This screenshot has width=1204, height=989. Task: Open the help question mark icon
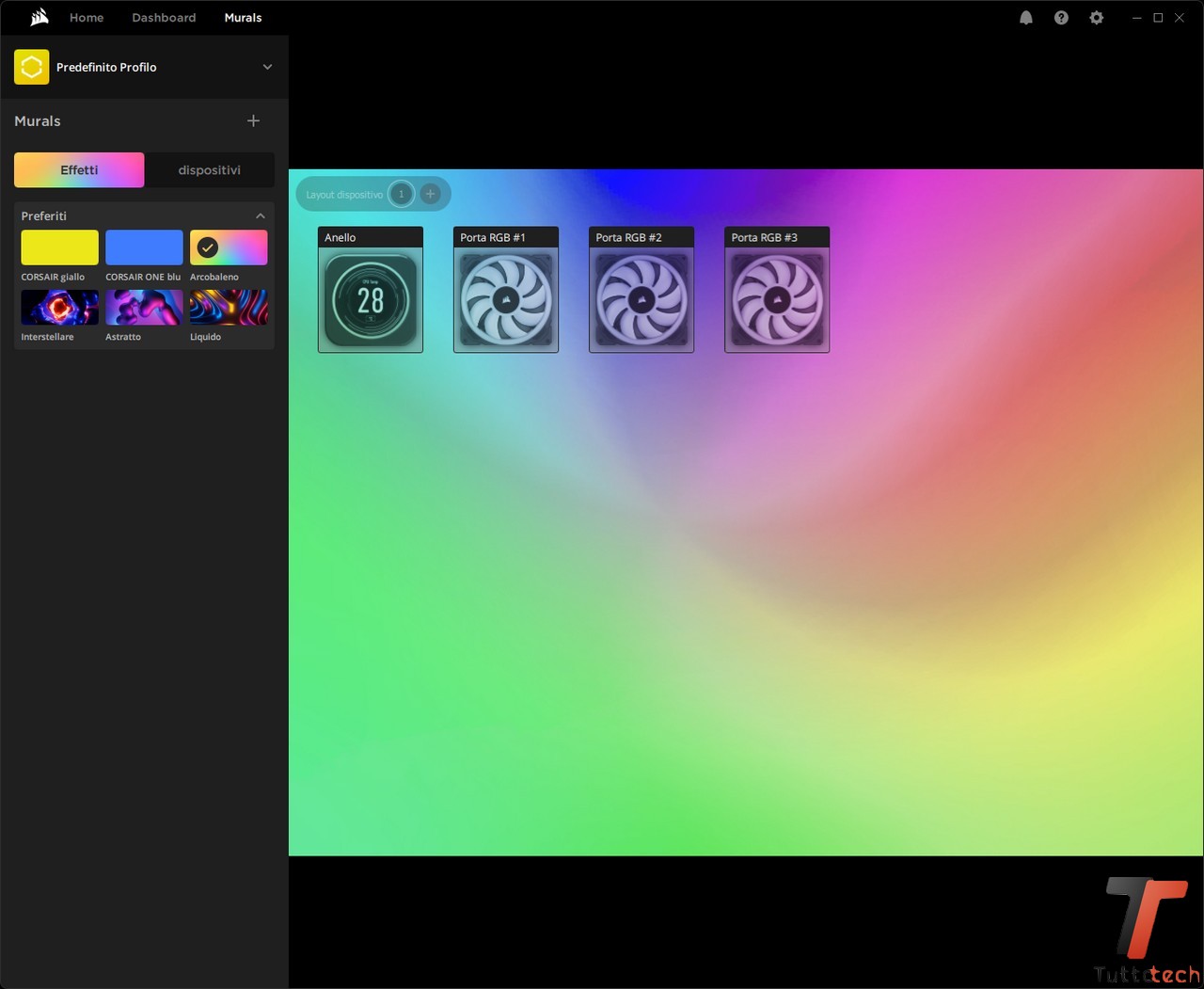pyautogui.click(x=1061, y=18)
